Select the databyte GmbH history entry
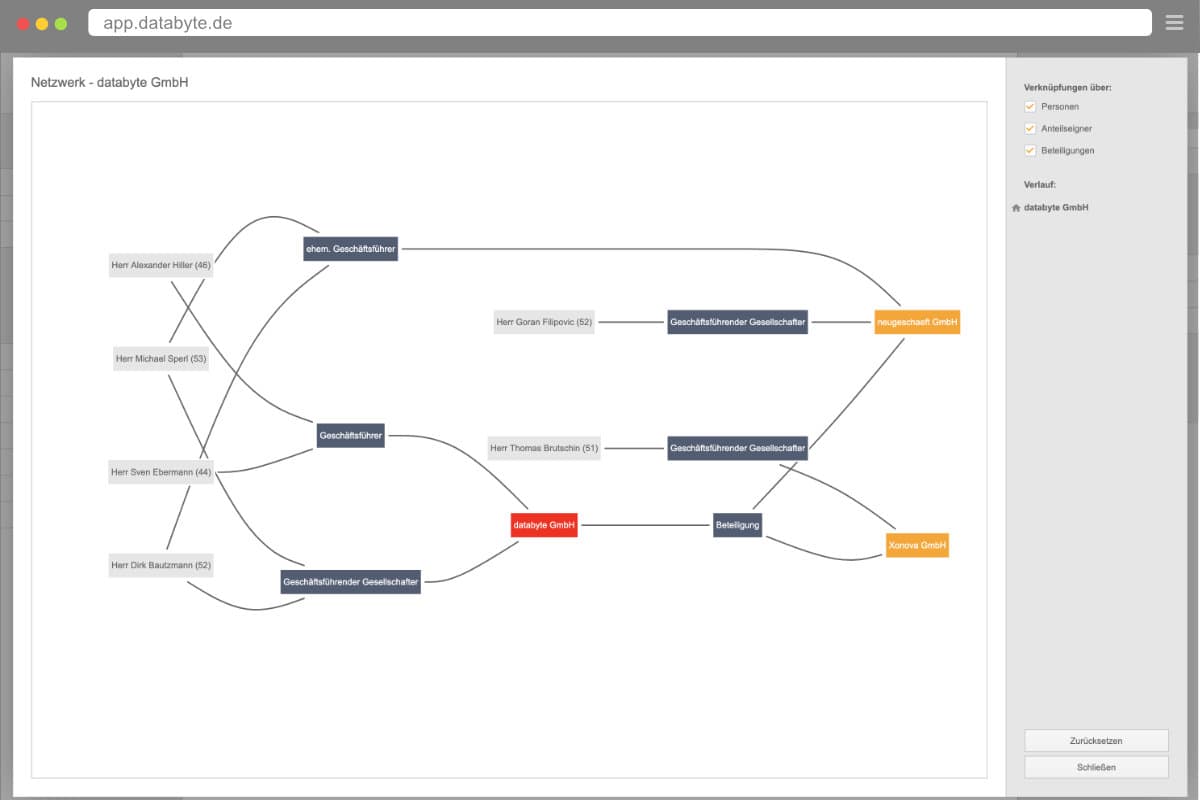The image size is (1200, 800). pos(1056,208)
